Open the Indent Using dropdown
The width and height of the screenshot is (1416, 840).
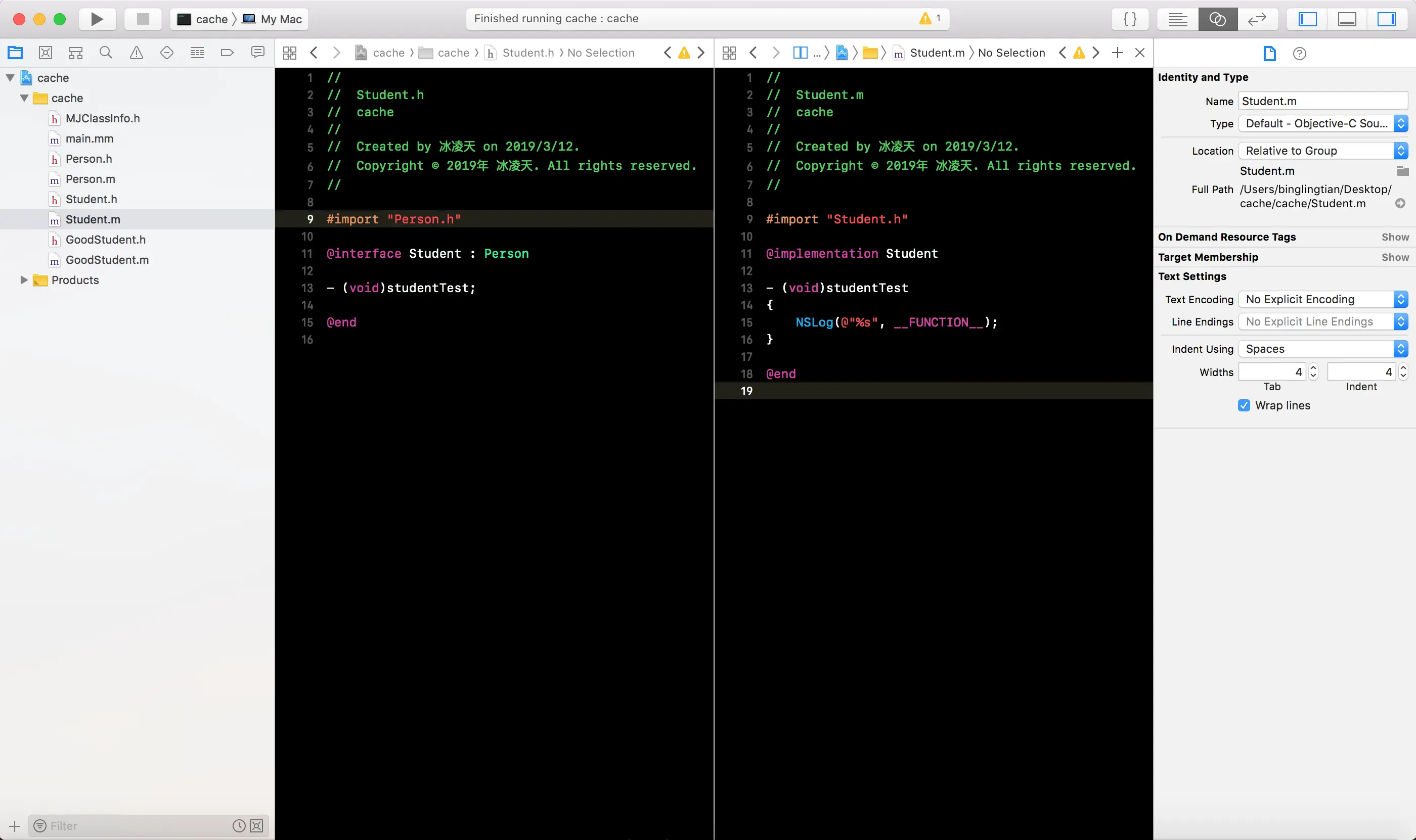tap(1322, 349)
